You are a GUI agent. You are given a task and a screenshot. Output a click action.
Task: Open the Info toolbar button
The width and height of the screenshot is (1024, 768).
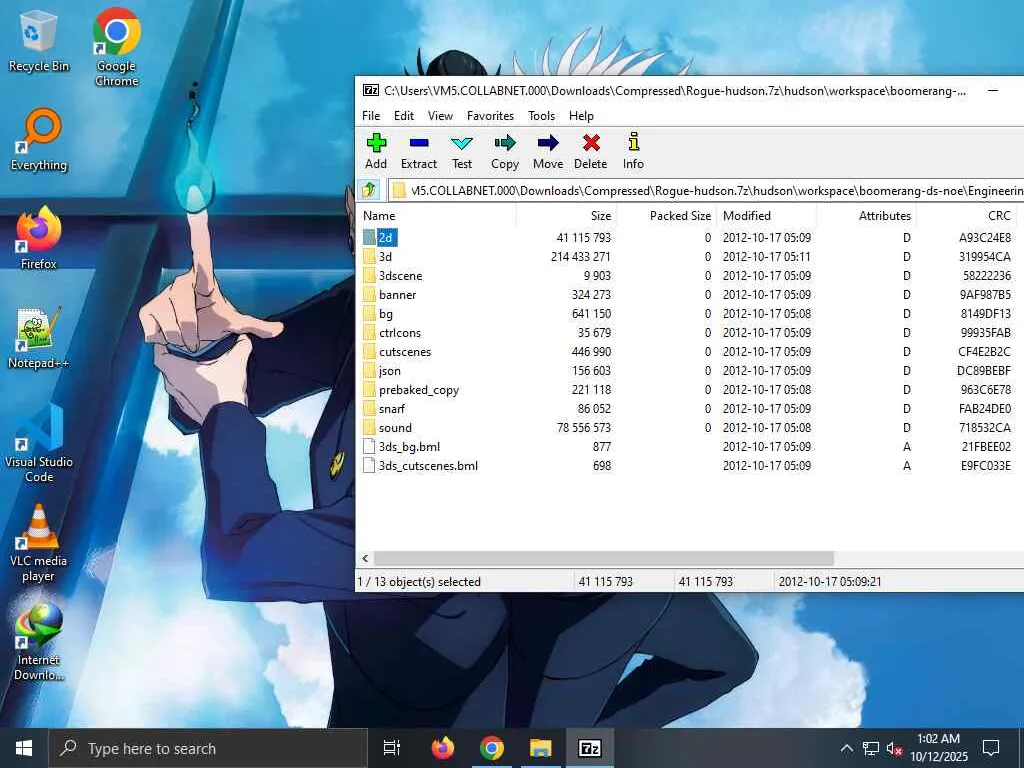click(633, 152)
